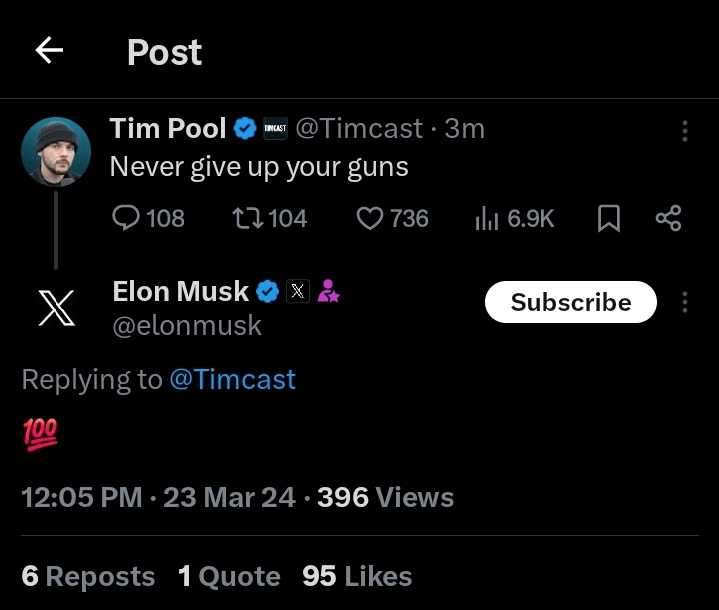Click the X affiliation badge beside Elon Musk
The height and width of the screenshot is (610, 719).
point(298,292)
